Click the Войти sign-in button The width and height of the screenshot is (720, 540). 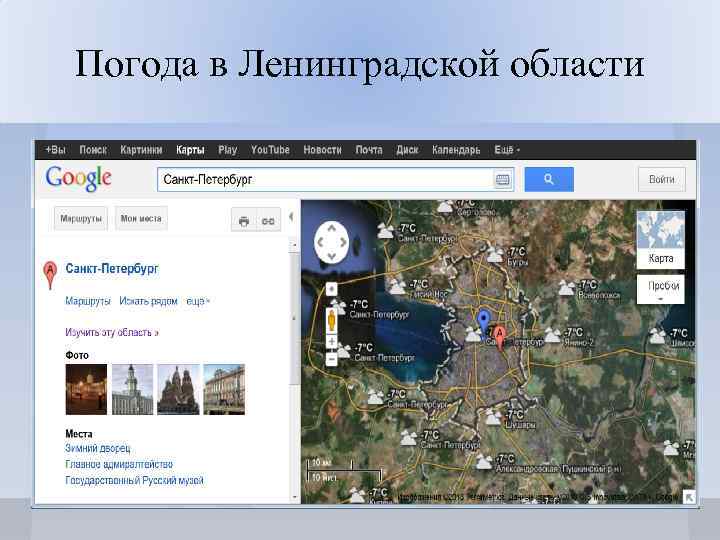661,179
